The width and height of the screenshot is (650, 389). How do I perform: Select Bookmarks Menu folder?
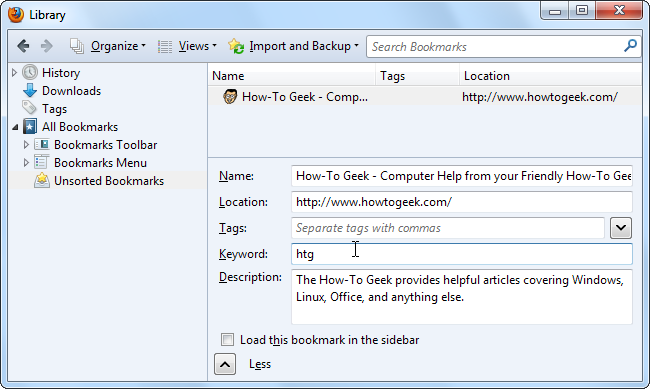pos(100,163)
